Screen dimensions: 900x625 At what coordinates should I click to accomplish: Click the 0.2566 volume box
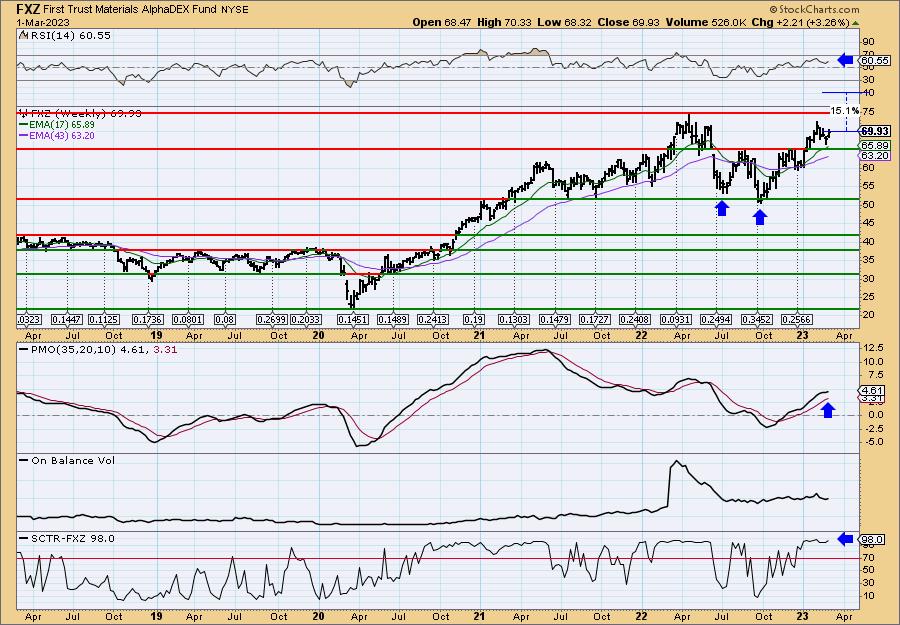click(x=798, y=319)
